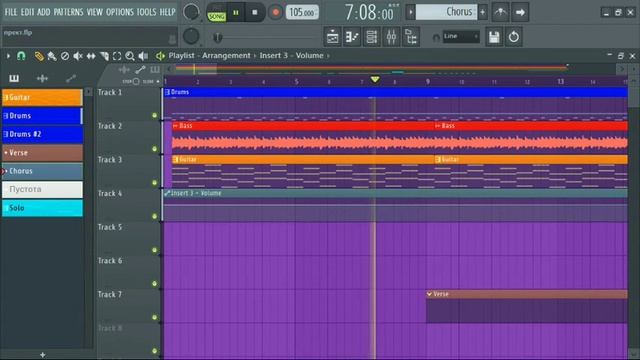Select the Slice tool
640x360 pixels.
[x=104, y=56]
